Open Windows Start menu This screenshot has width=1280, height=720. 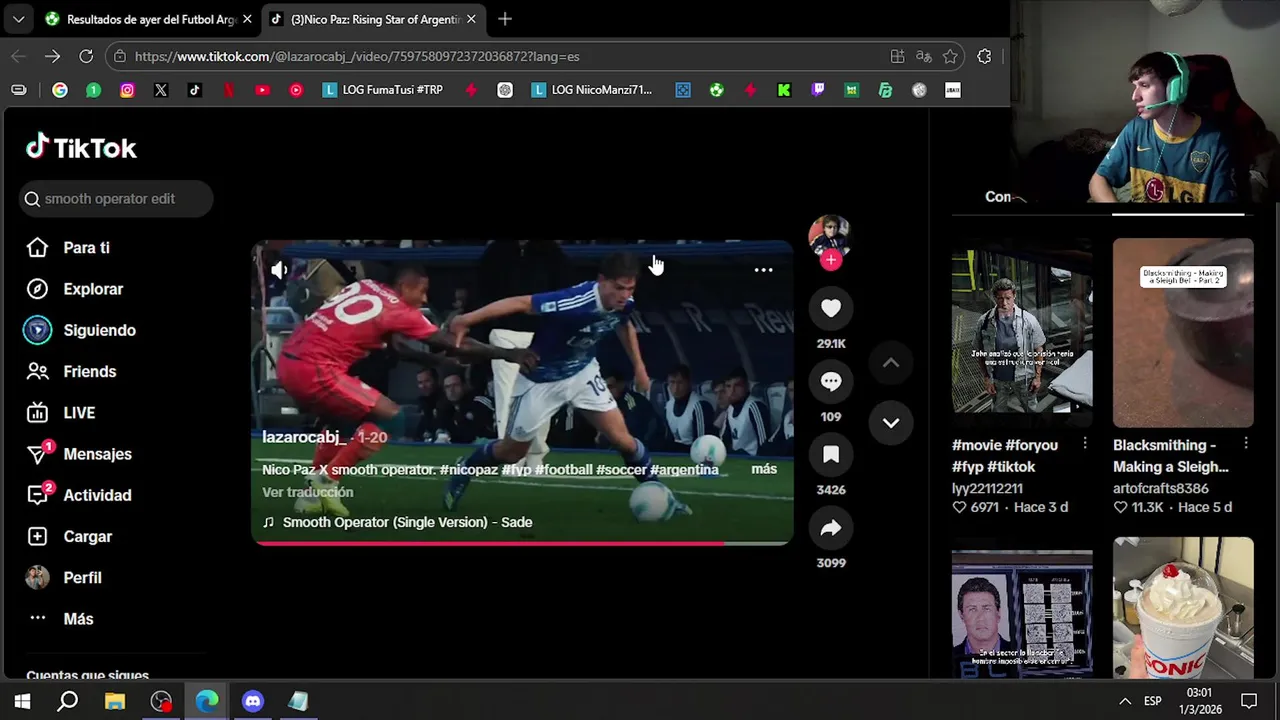(x=22, y=701)
